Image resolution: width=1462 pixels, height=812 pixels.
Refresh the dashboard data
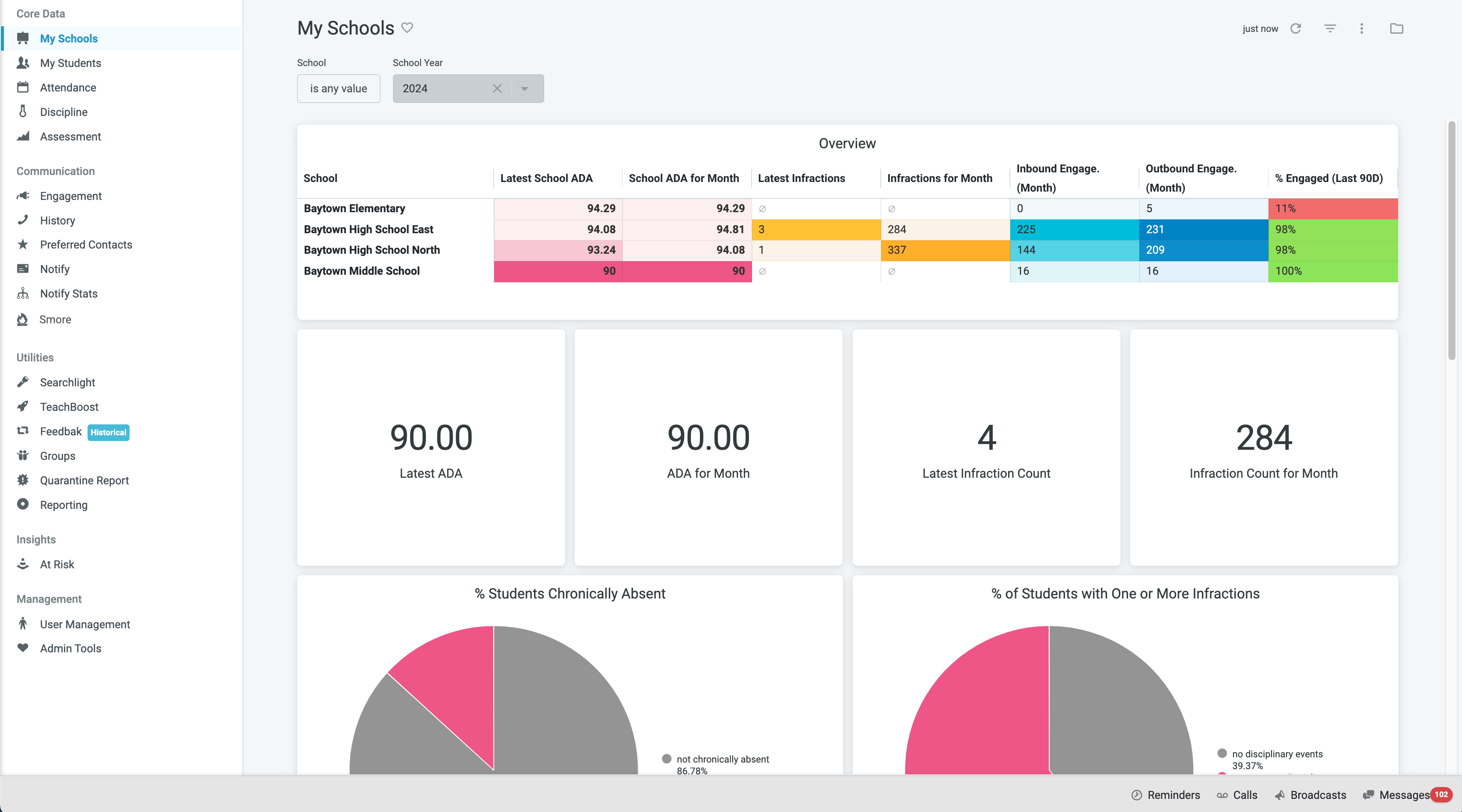1296,28
